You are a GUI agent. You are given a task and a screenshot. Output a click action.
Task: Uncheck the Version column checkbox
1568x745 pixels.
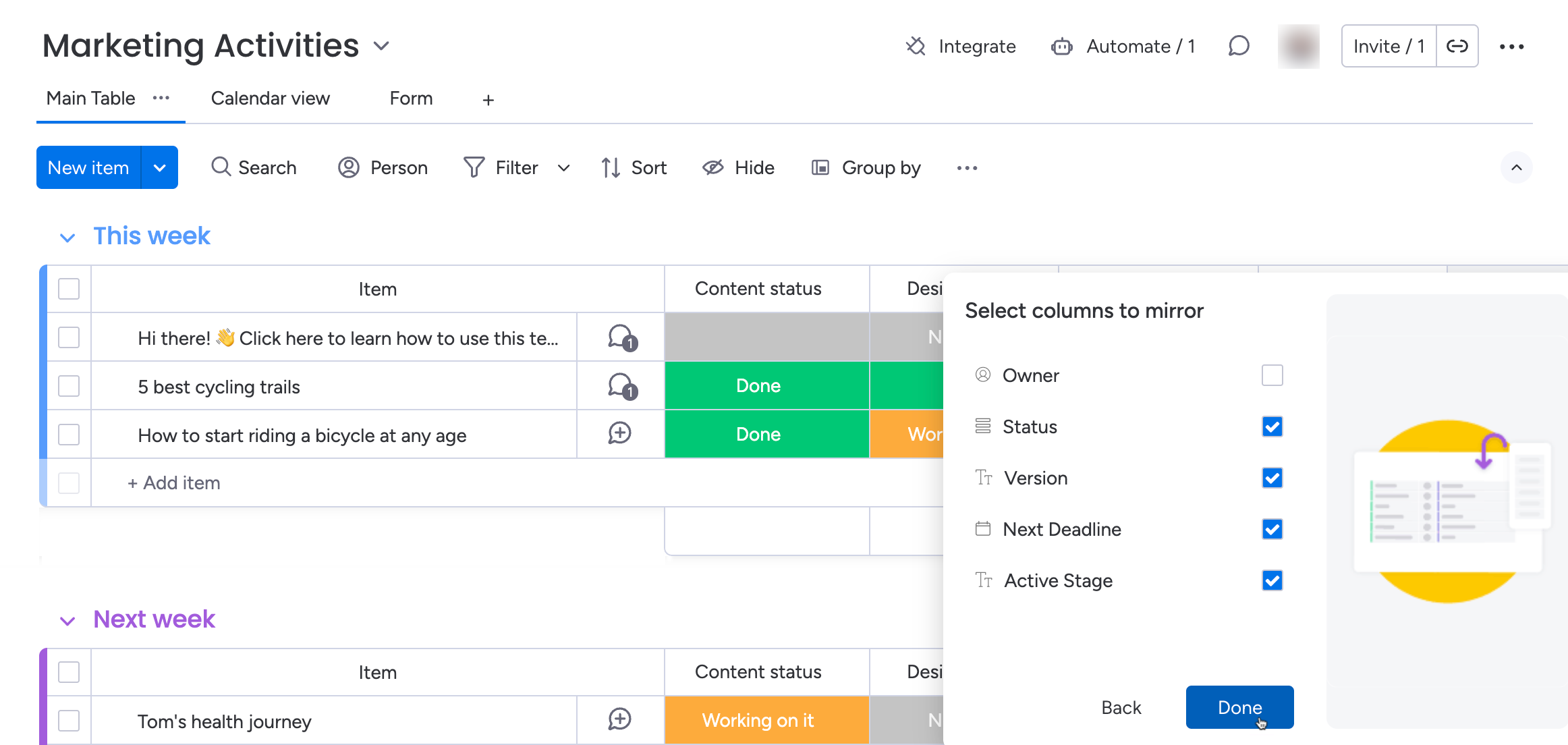point(1272,478)
